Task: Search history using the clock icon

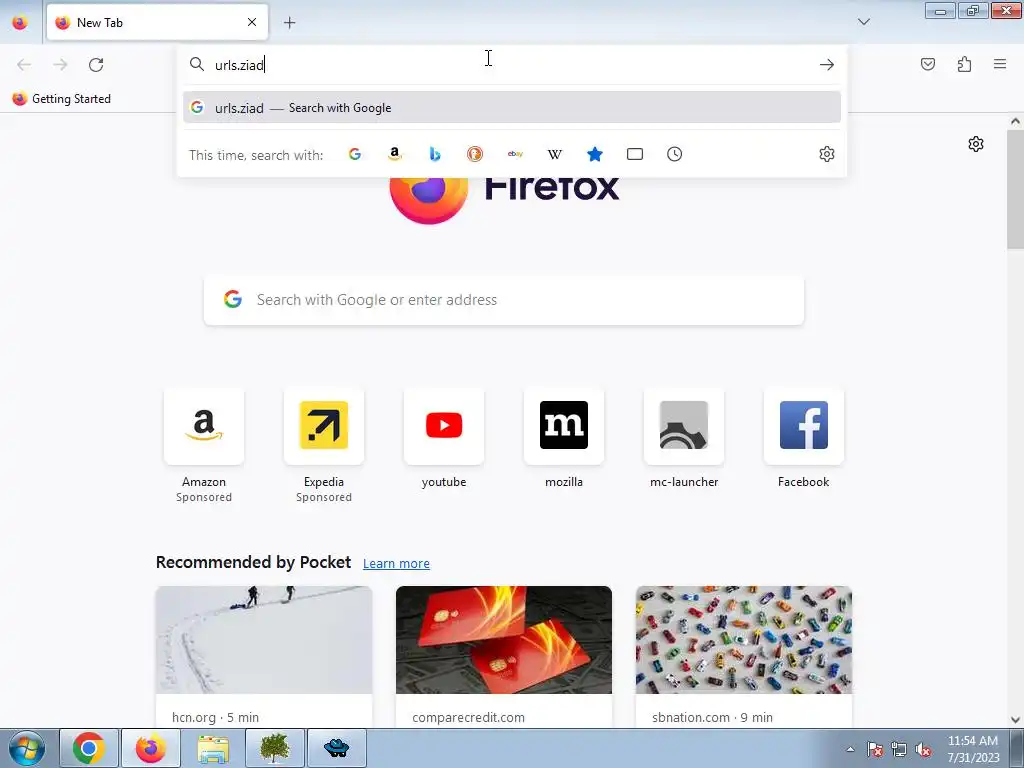Action: click(675, 154)
